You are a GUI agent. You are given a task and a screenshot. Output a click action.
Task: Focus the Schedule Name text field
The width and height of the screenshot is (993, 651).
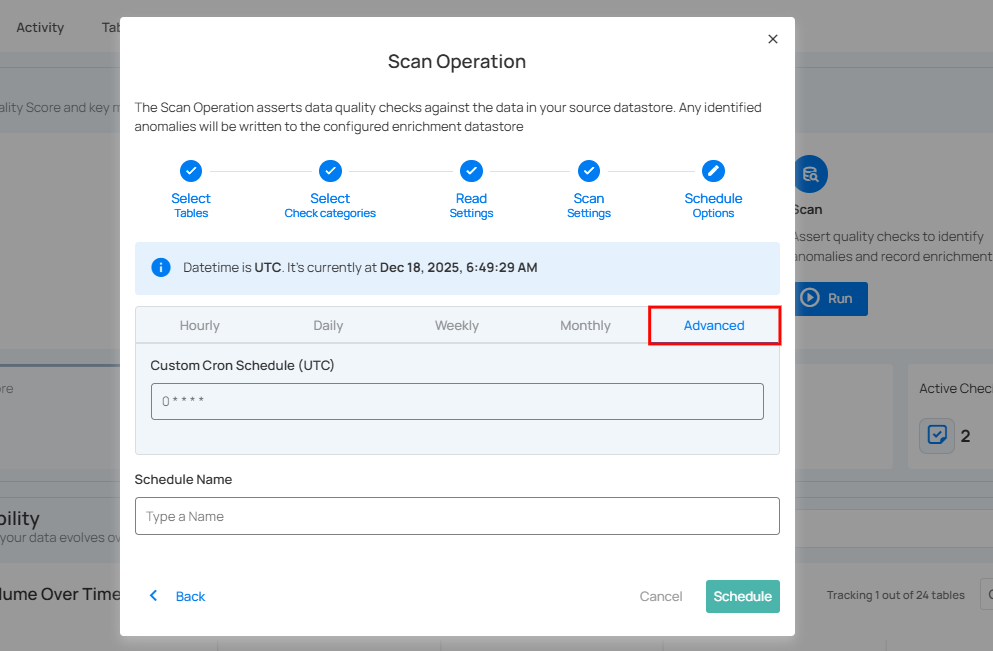point(457,516)
